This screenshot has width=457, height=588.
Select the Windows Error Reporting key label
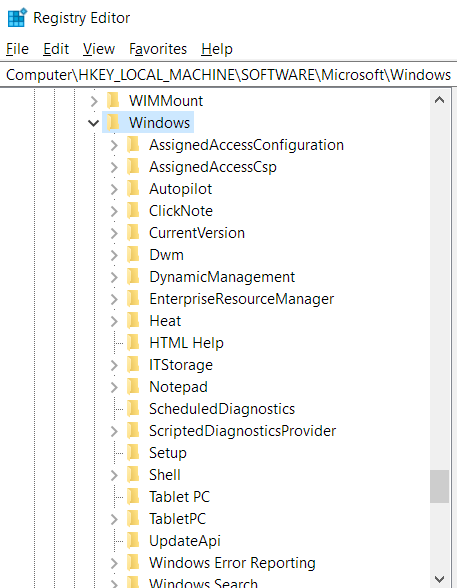click(232, 563)
